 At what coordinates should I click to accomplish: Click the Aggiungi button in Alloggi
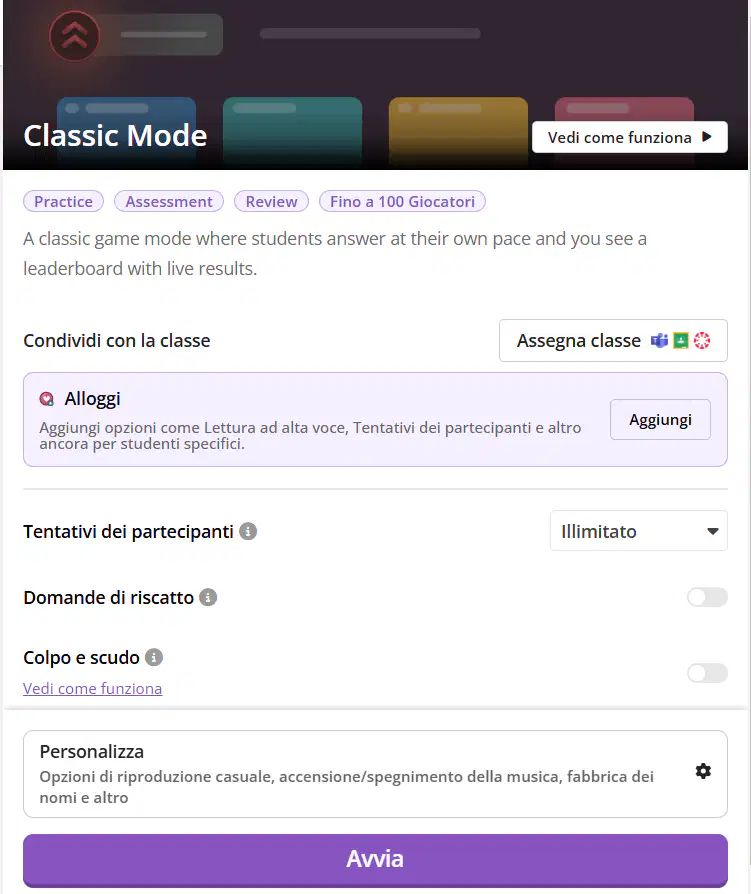tap(660, 420)
